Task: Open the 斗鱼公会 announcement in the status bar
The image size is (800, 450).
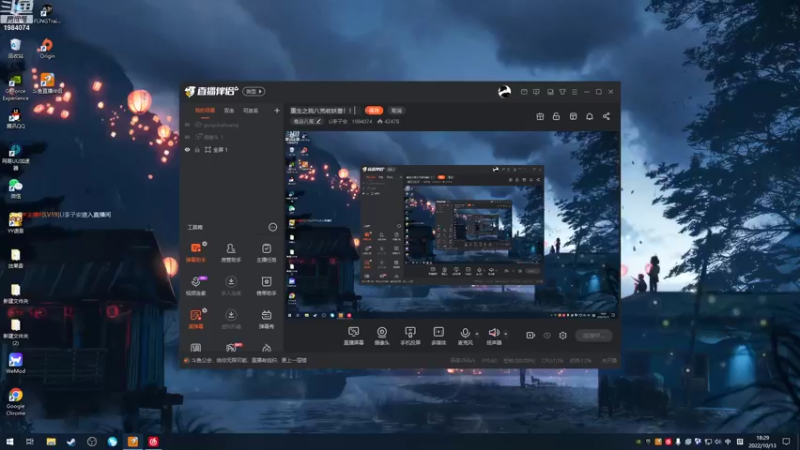Action: tap(245, 360)
